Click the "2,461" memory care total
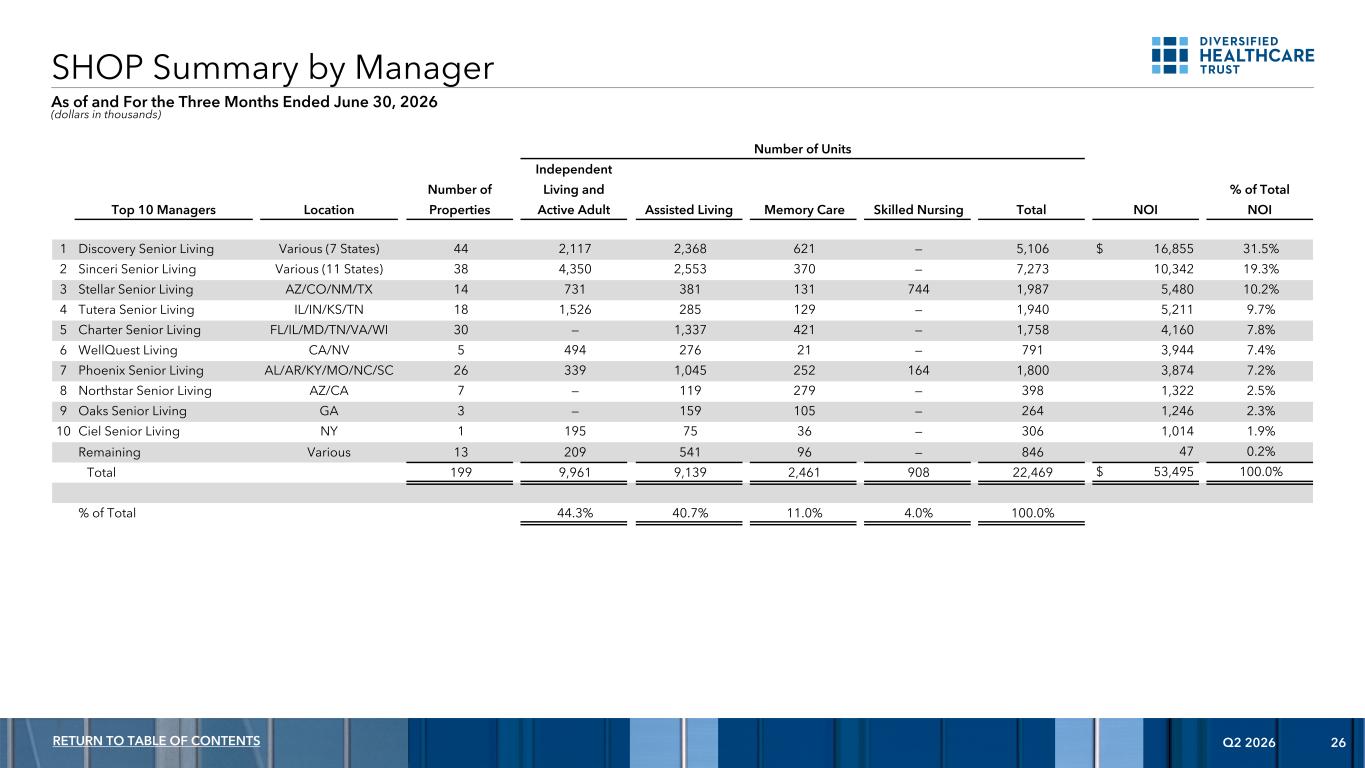Viewport: 1365px width, 768px height. [803, 472]
